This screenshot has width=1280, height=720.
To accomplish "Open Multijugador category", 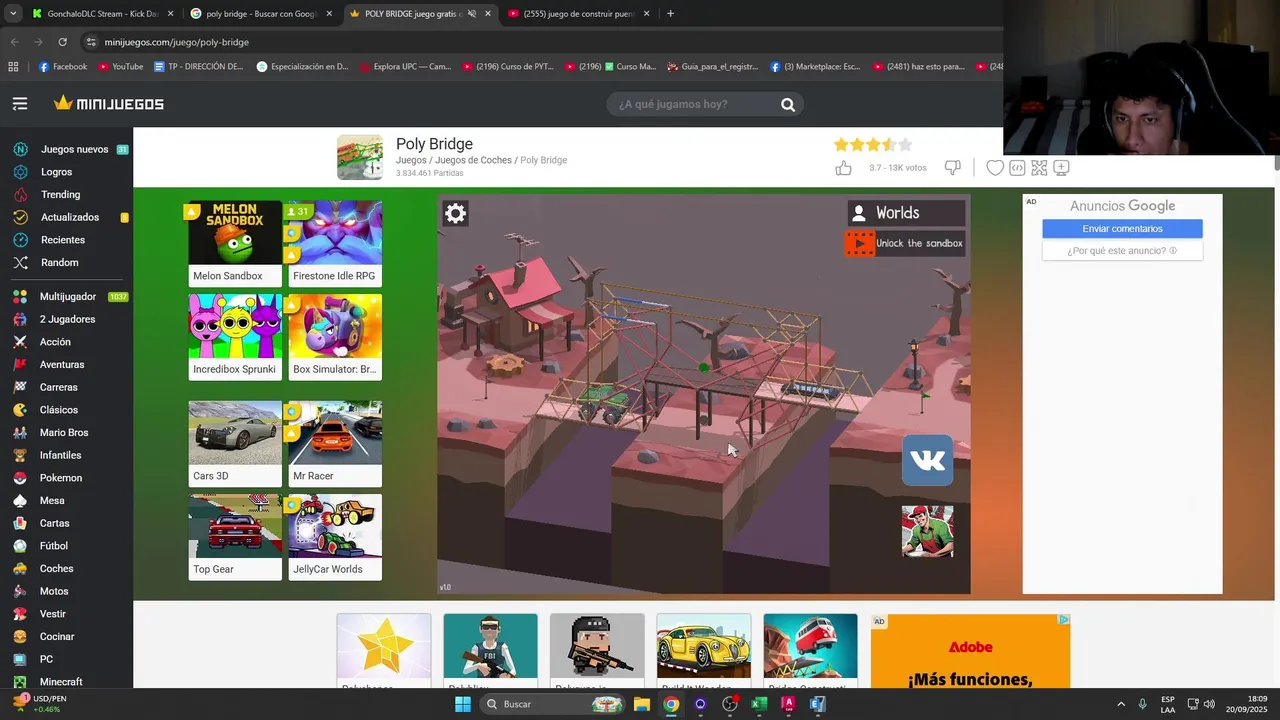I will (68, 297).
